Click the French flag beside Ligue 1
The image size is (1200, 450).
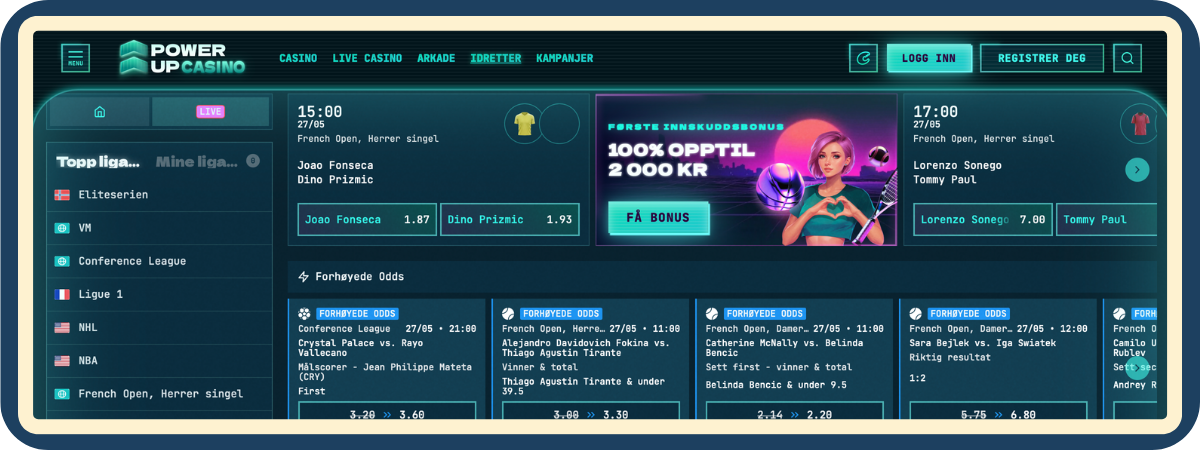[x=62, y=294]
